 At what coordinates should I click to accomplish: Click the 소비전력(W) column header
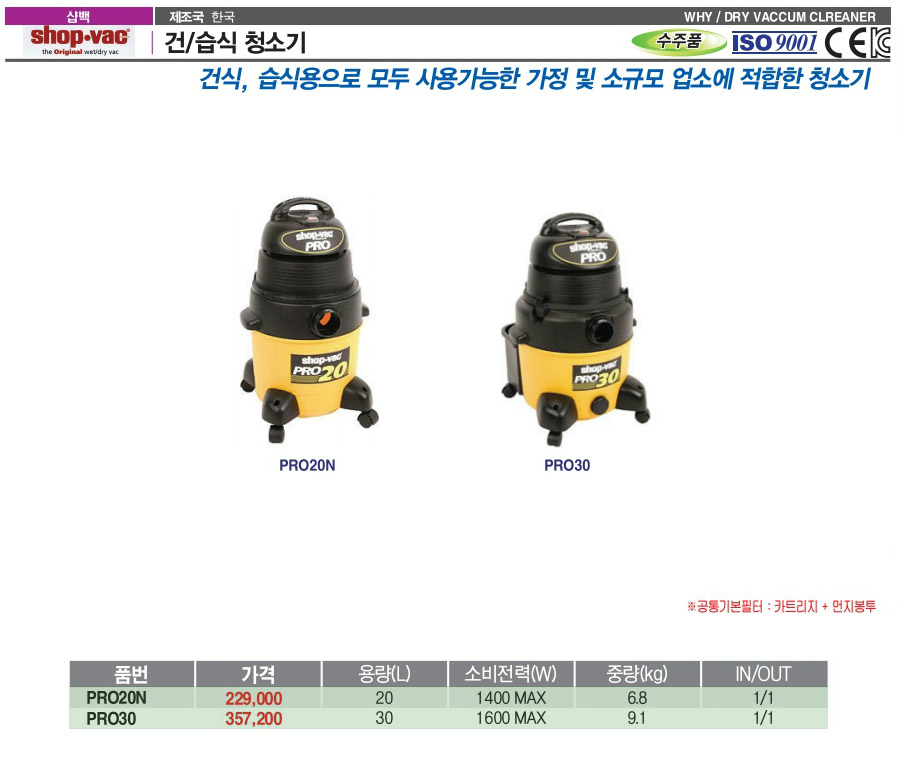510,673
